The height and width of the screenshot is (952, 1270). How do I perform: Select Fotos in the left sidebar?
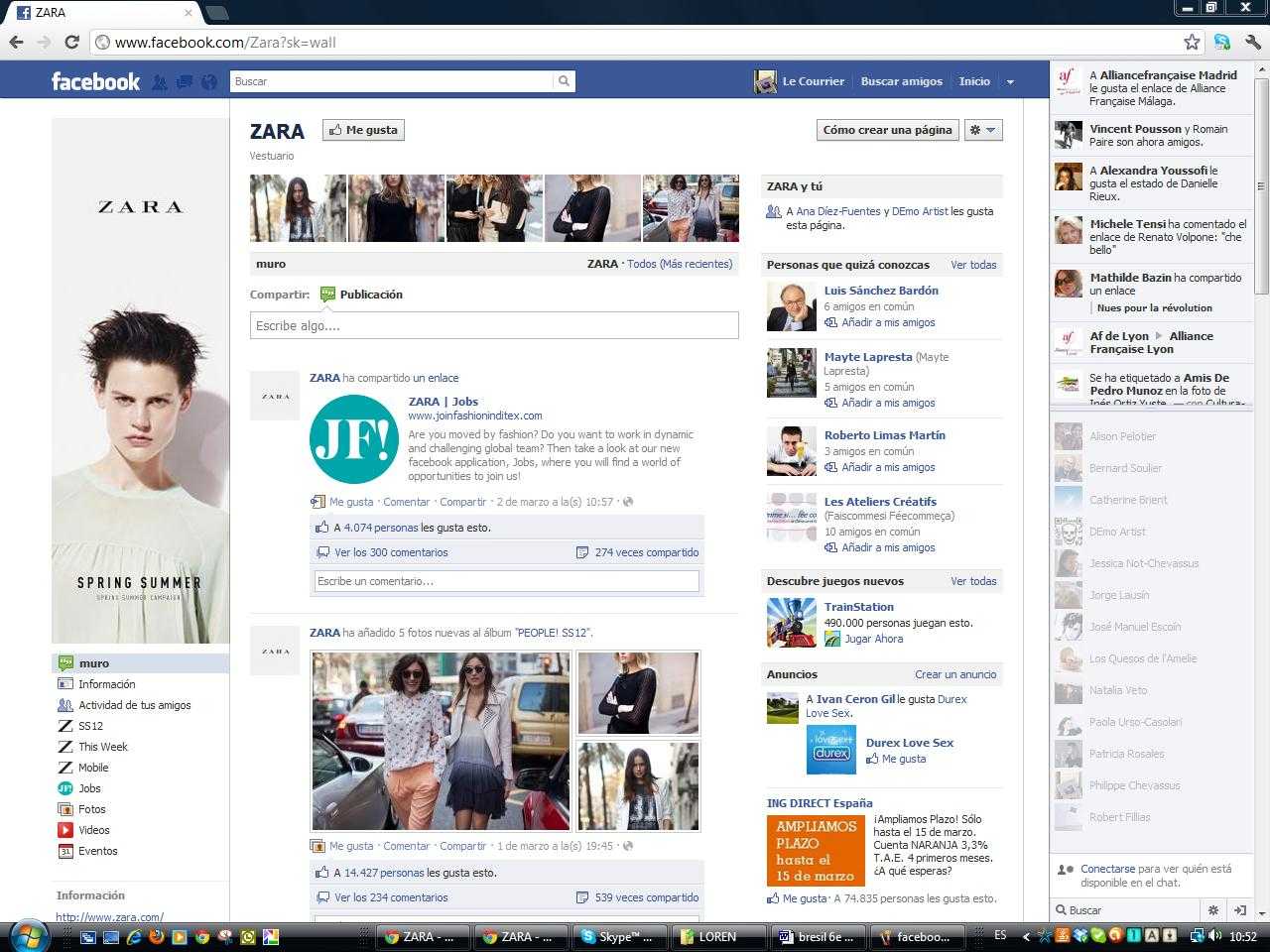(92, 809)
